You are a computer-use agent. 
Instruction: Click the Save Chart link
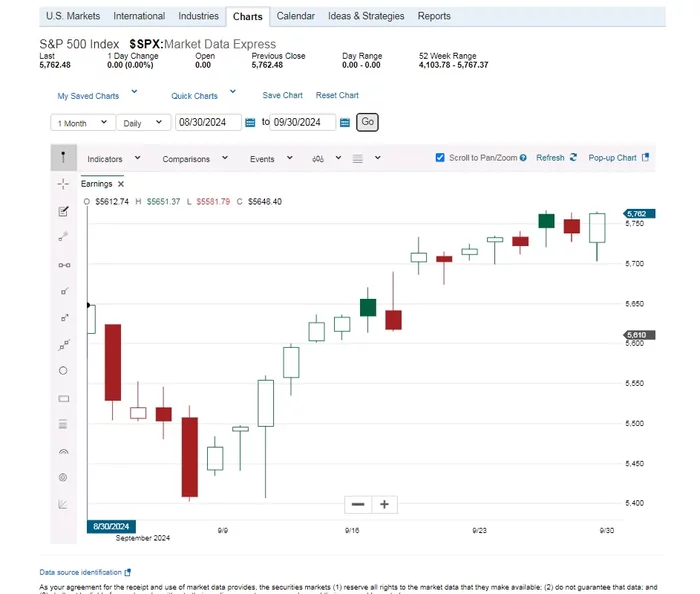coord(283,95)
